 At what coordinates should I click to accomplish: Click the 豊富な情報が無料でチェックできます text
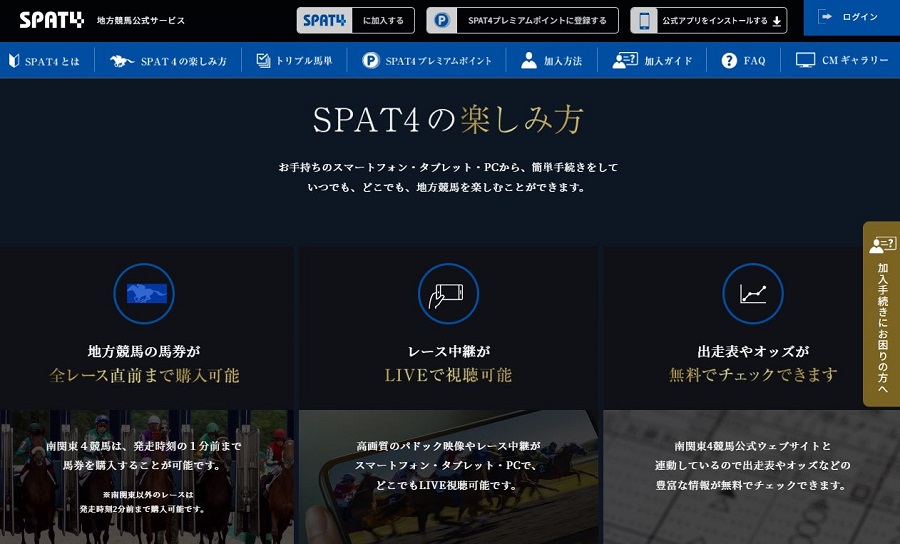(x=751, y=485)
